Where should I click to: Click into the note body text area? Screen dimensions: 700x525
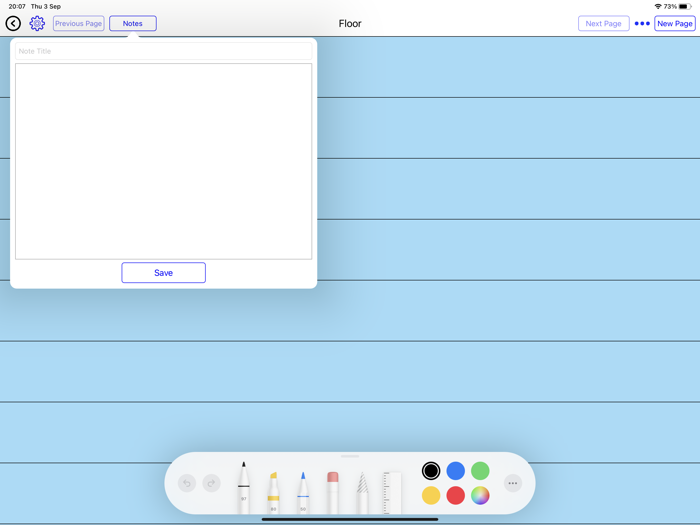point(163,161)
